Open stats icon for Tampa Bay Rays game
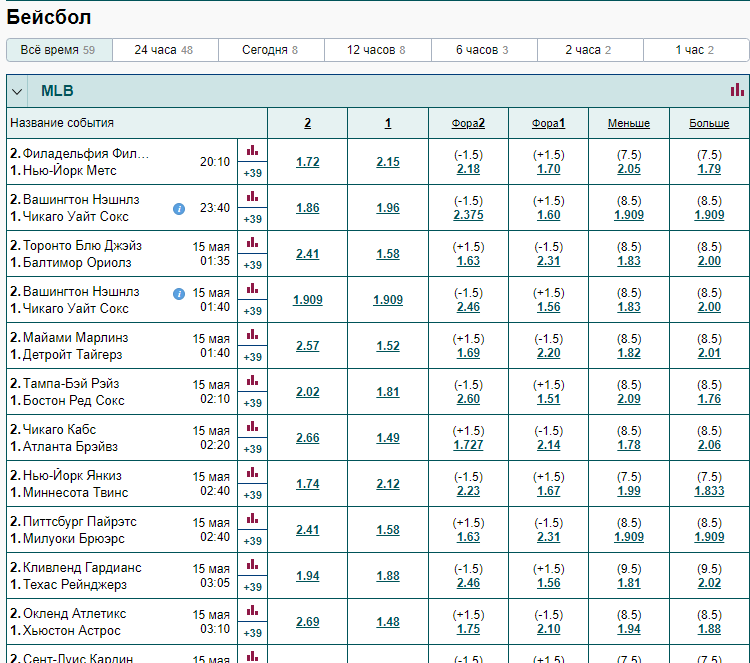Viewport: 750px width, 663px height. coord(253,381)
